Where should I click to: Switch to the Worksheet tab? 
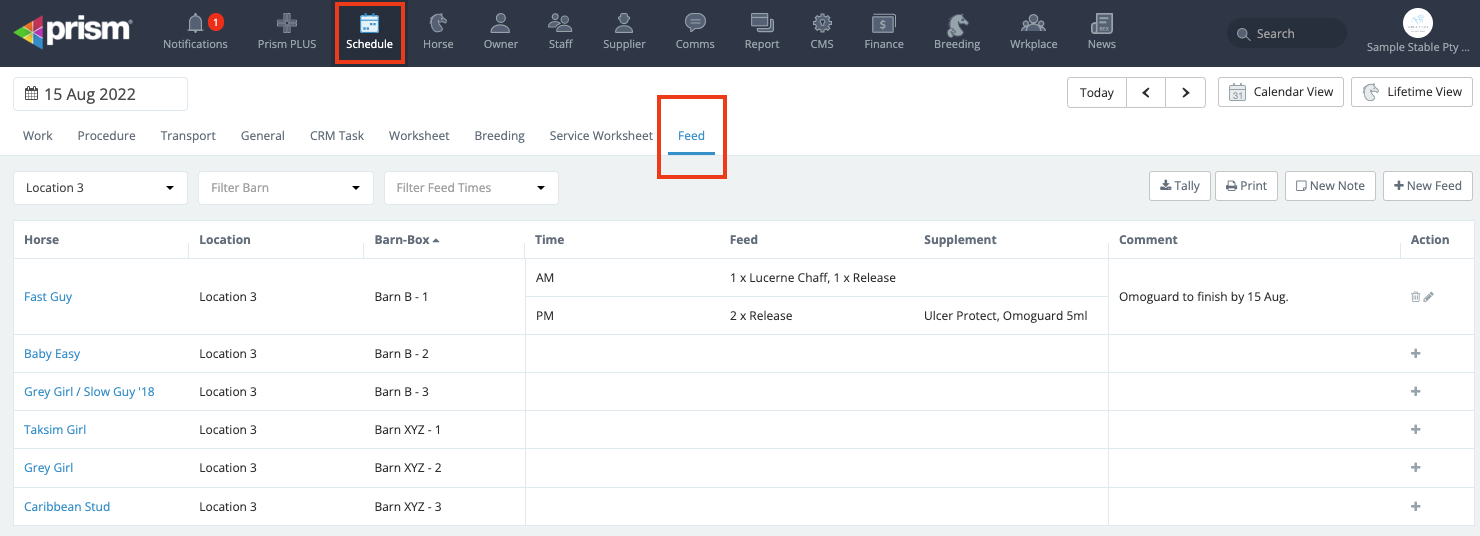419,136
